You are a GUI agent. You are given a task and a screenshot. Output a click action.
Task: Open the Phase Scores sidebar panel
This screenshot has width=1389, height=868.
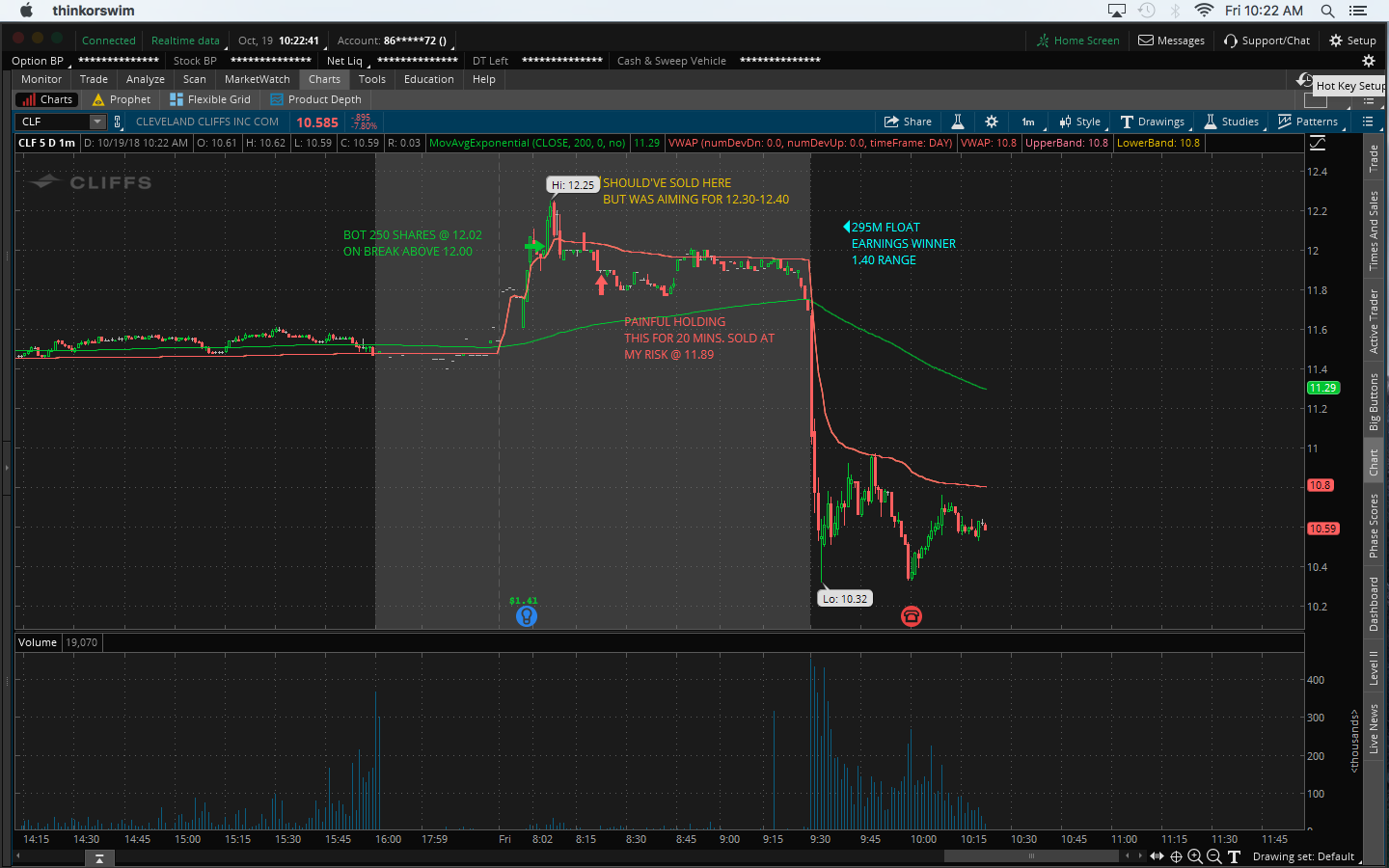pos(1375,526)
